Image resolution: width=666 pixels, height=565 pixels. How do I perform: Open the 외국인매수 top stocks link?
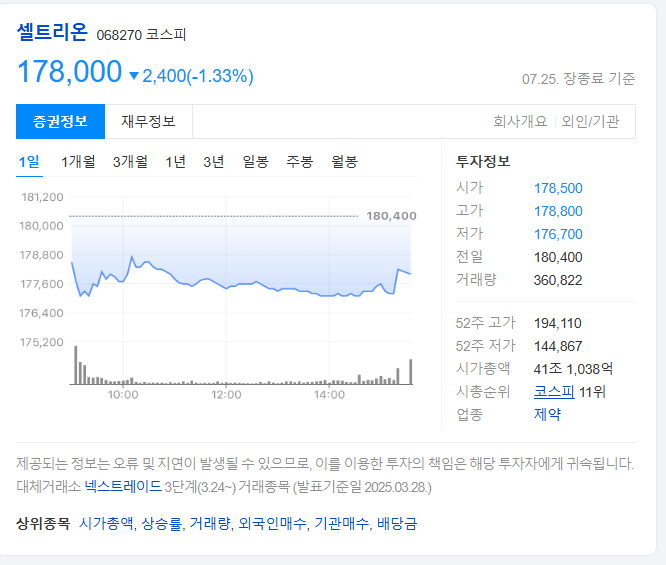point(272,523)
